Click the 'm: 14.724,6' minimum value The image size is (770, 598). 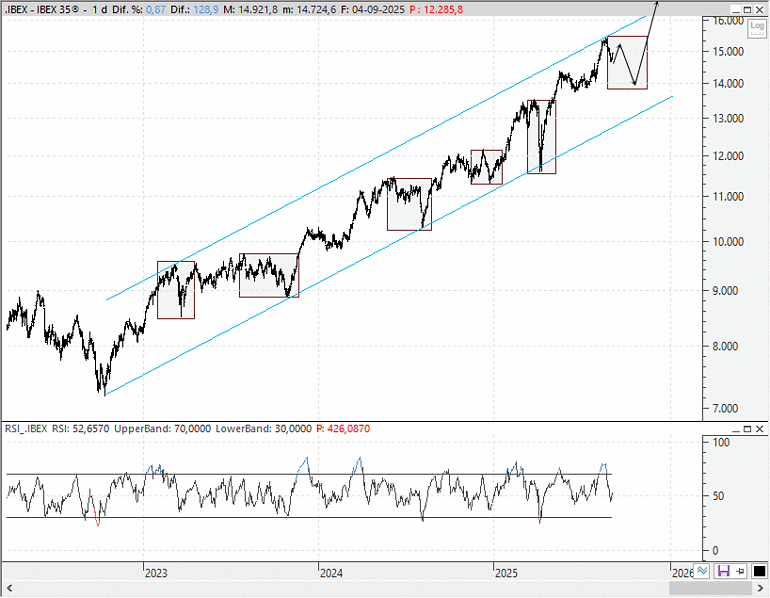tap(309, 9)
